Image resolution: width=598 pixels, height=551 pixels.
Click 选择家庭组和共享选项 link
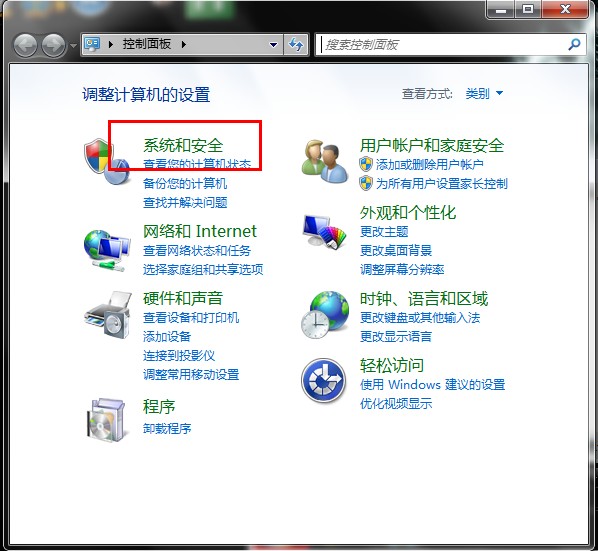tap(203, 270)
